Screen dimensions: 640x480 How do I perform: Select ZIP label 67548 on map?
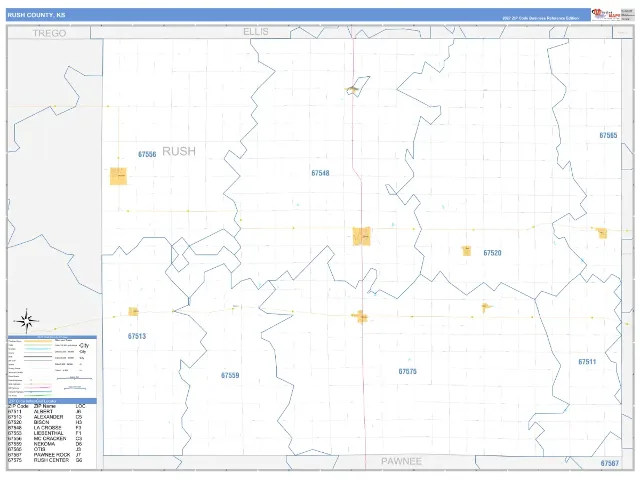tap(320, 173)
